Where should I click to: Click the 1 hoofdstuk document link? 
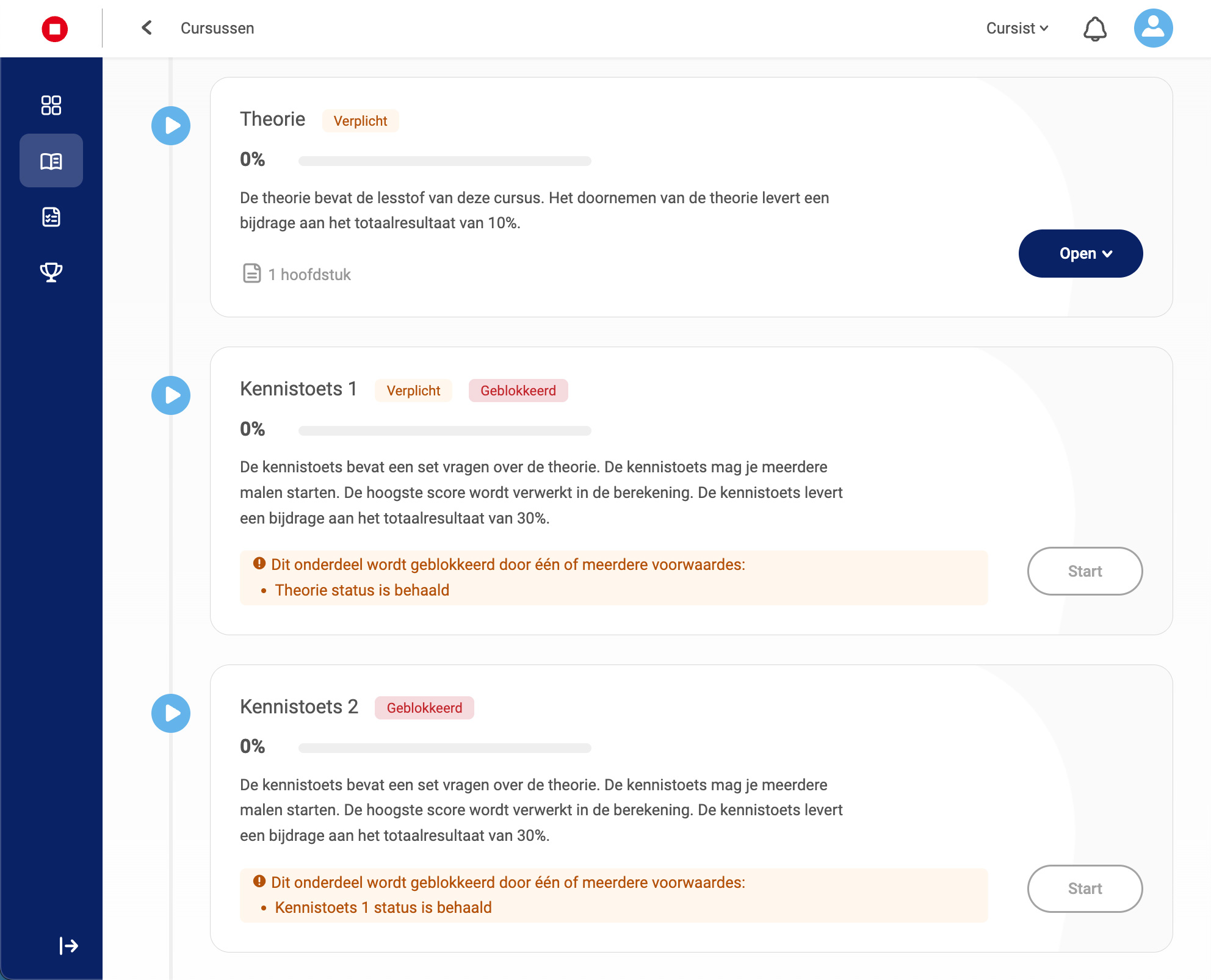click(x=295, y=274)
